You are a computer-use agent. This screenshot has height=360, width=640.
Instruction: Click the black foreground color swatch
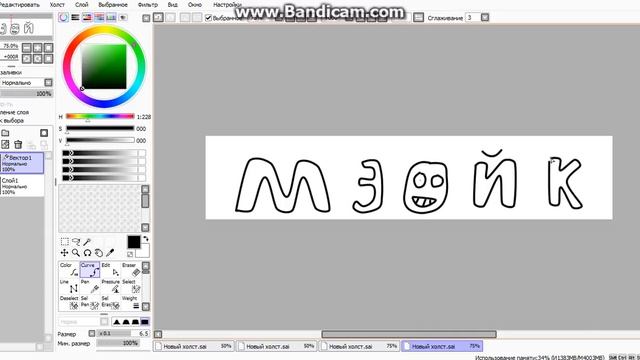click(133, 242)
